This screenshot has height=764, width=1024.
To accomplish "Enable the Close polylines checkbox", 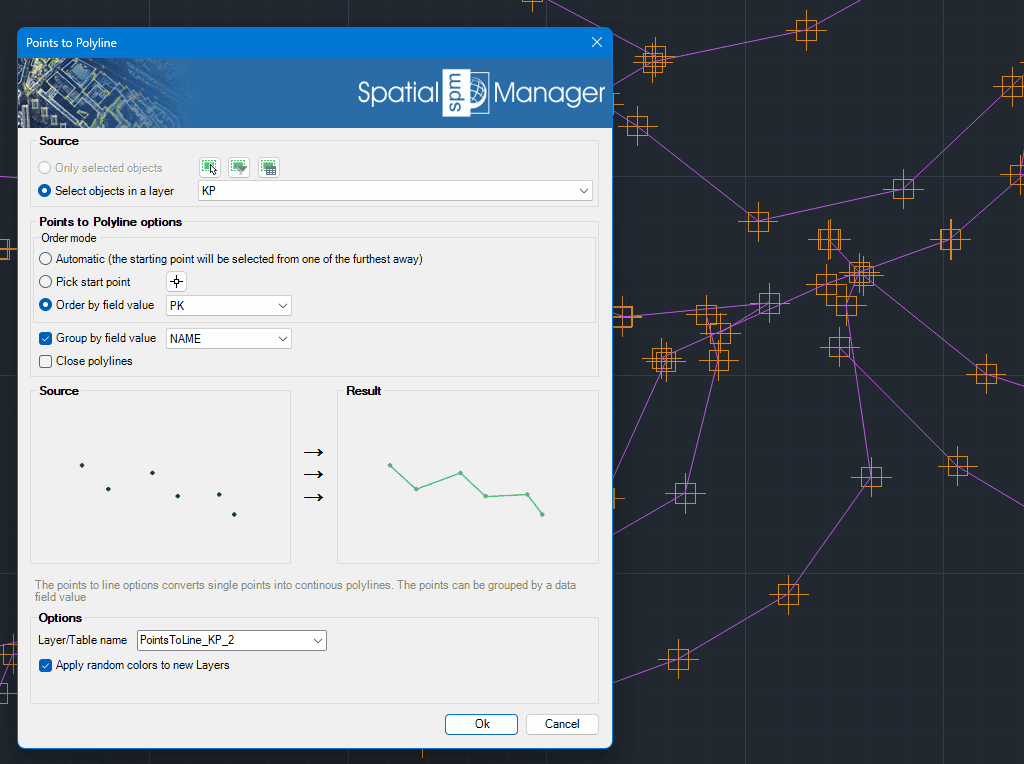I will pyautogui.click(x=45, y=361).
